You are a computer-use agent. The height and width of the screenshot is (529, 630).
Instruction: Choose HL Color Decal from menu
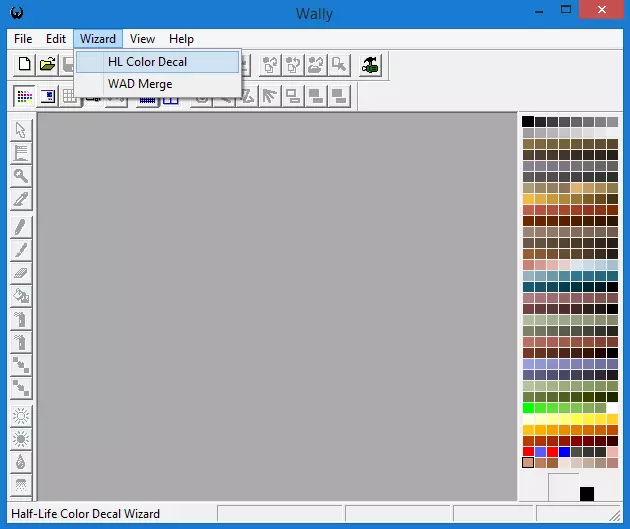pos(147,62)
